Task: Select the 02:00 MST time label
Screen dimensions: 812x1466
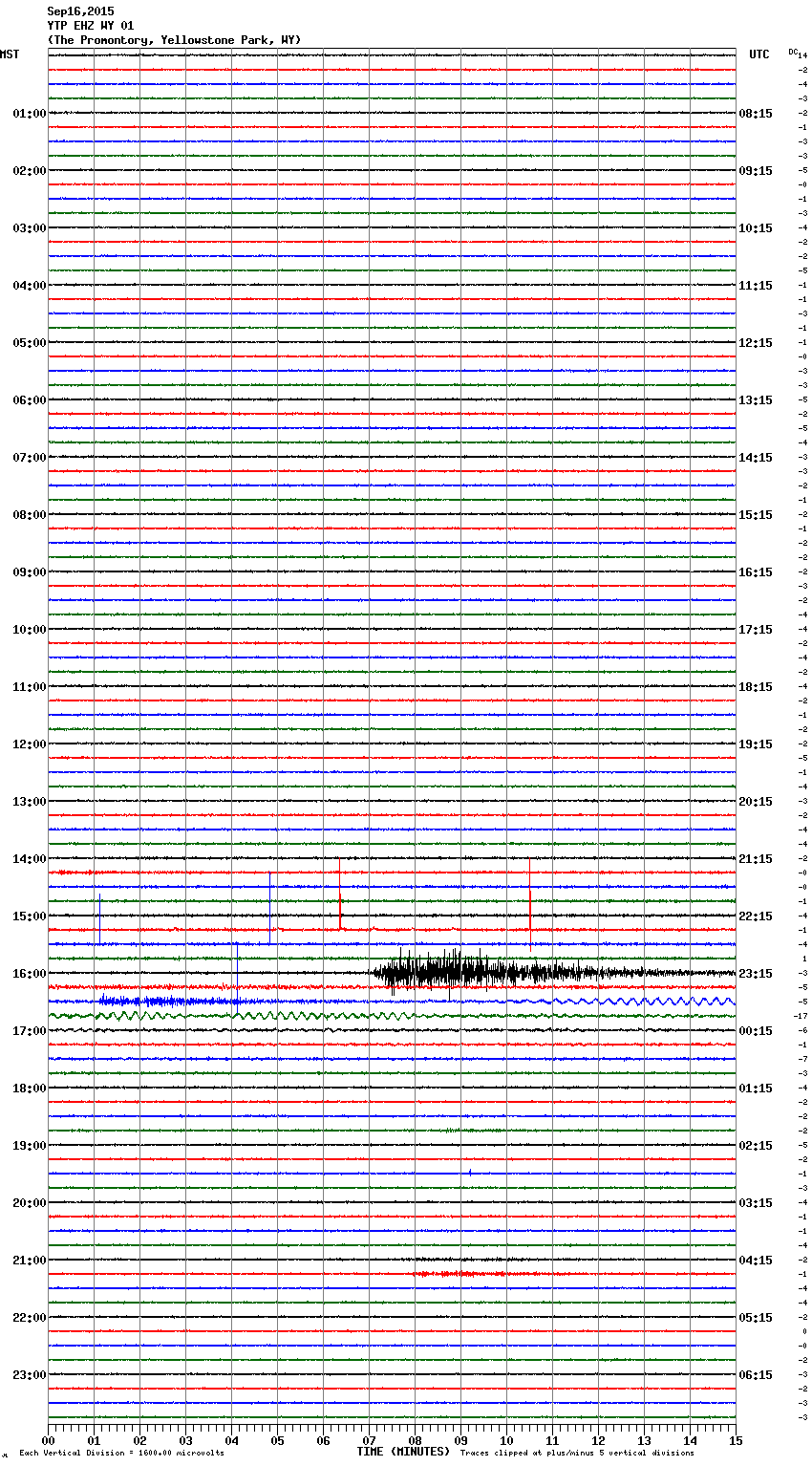Action: tap(29, 171)
